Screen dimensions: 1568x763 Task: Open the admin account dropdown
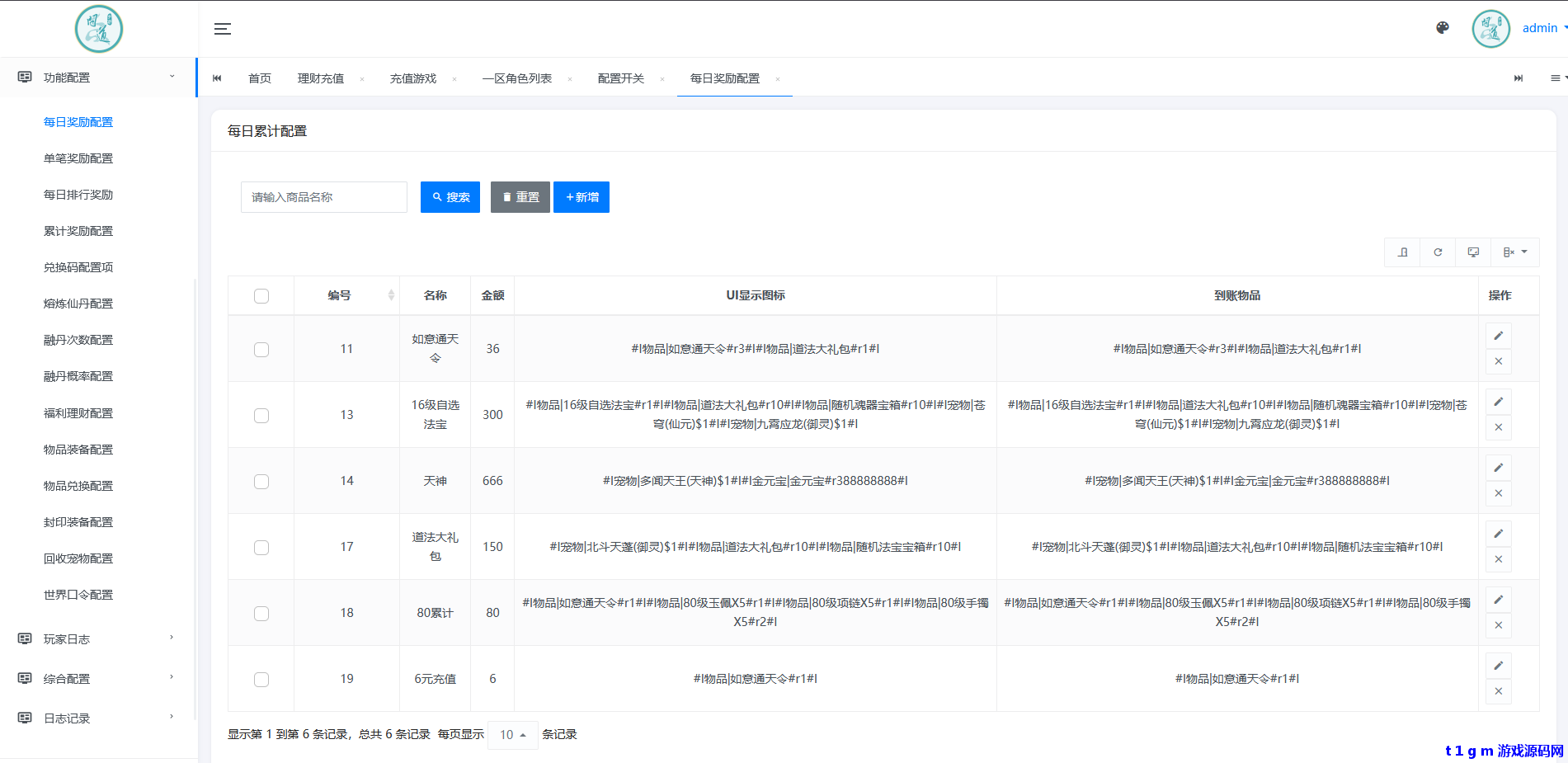point(1542,27)
